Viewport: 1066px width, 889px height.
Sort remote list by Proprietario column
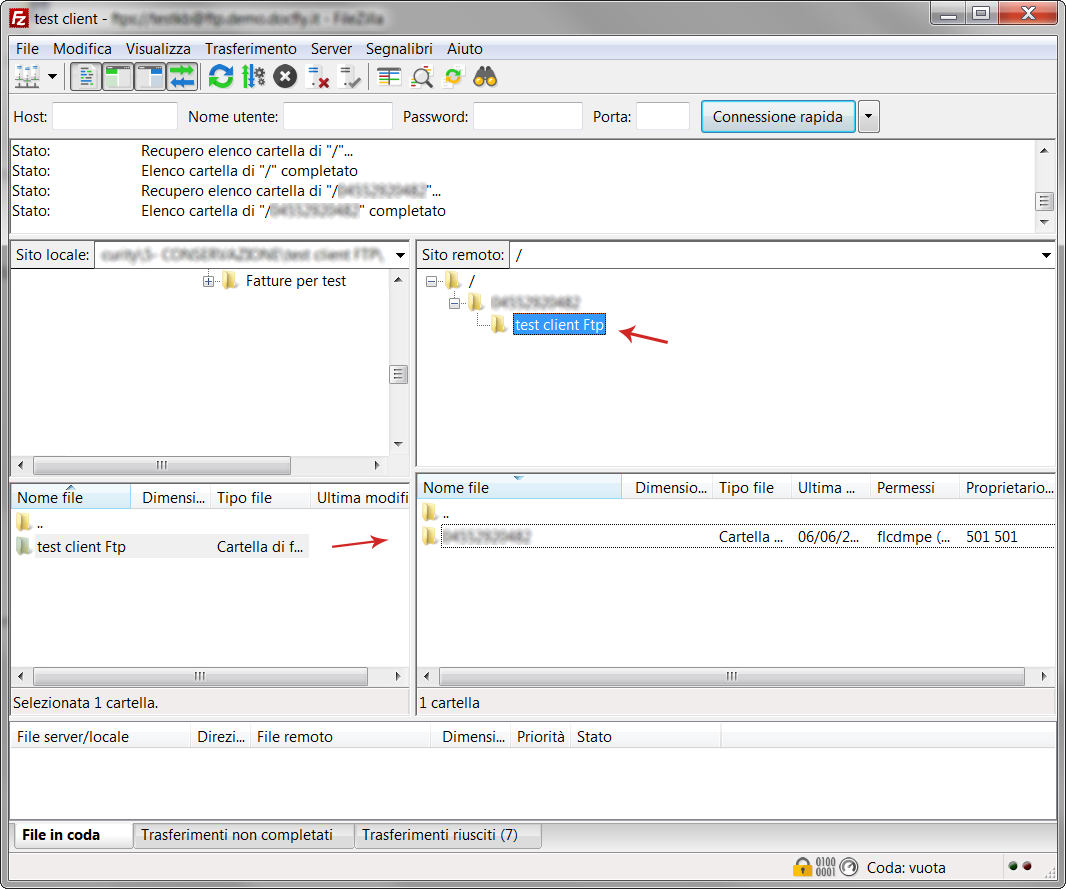(1008, 487)
